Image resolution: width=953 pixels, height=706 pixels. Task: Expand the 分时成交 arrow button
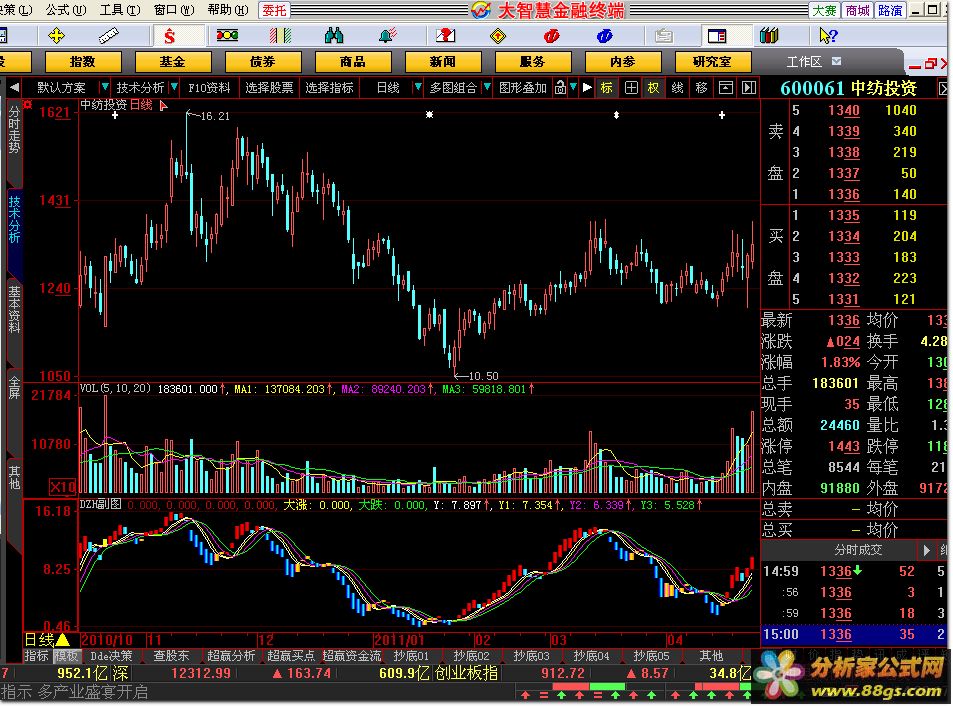926,550
